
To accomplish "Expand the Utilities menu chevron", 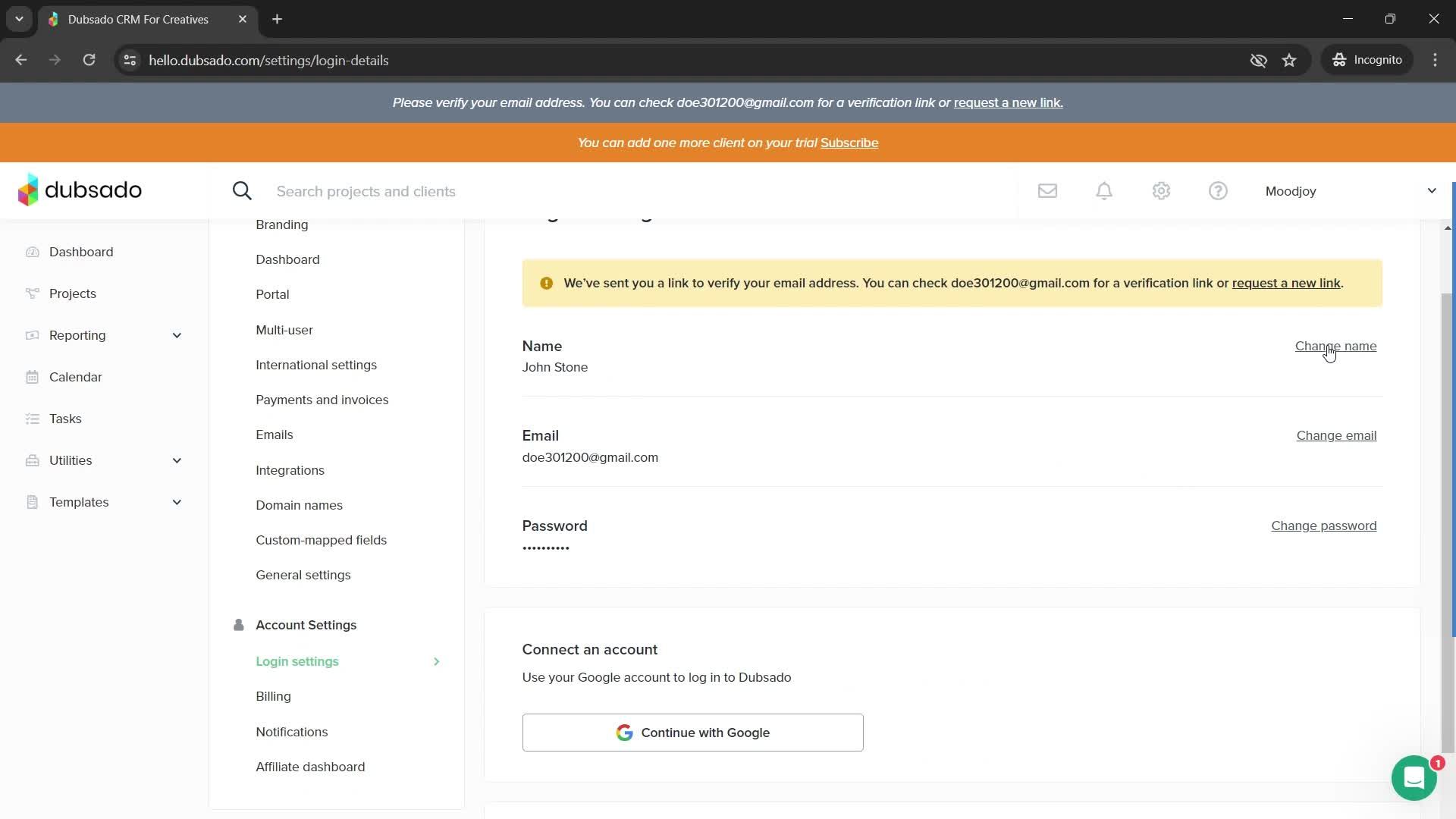I will pos(177,460).
